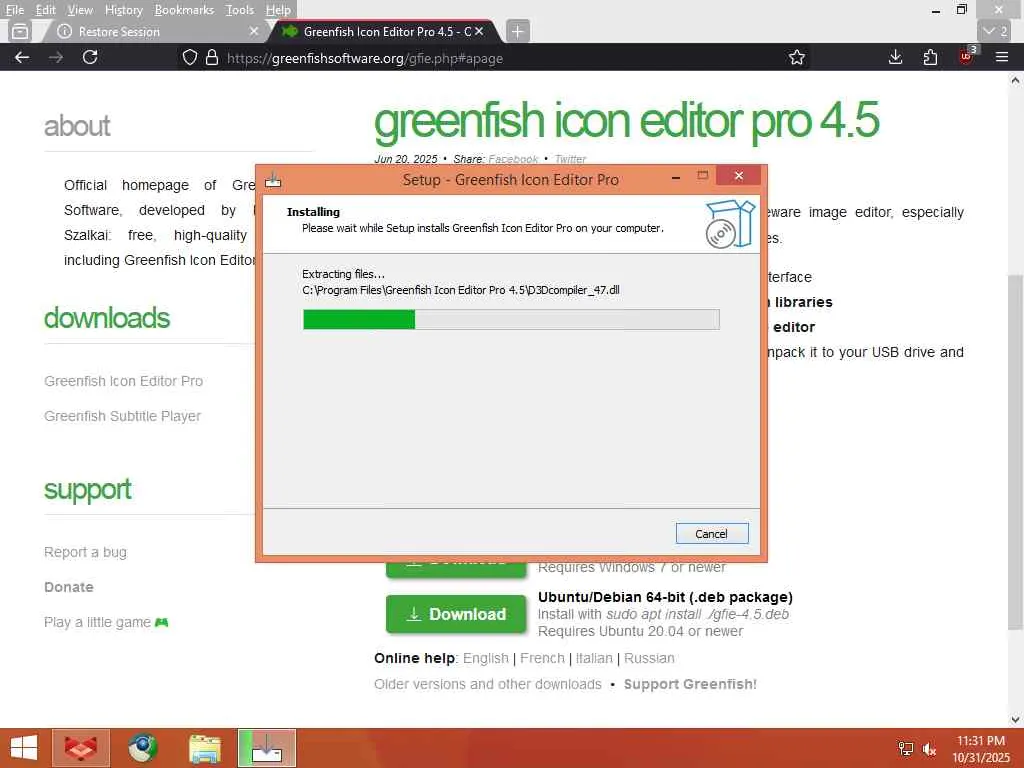Click the site security padlock icon
Image resolution: width=1024 pixels, height=768 pixels.
click(212, 57)
